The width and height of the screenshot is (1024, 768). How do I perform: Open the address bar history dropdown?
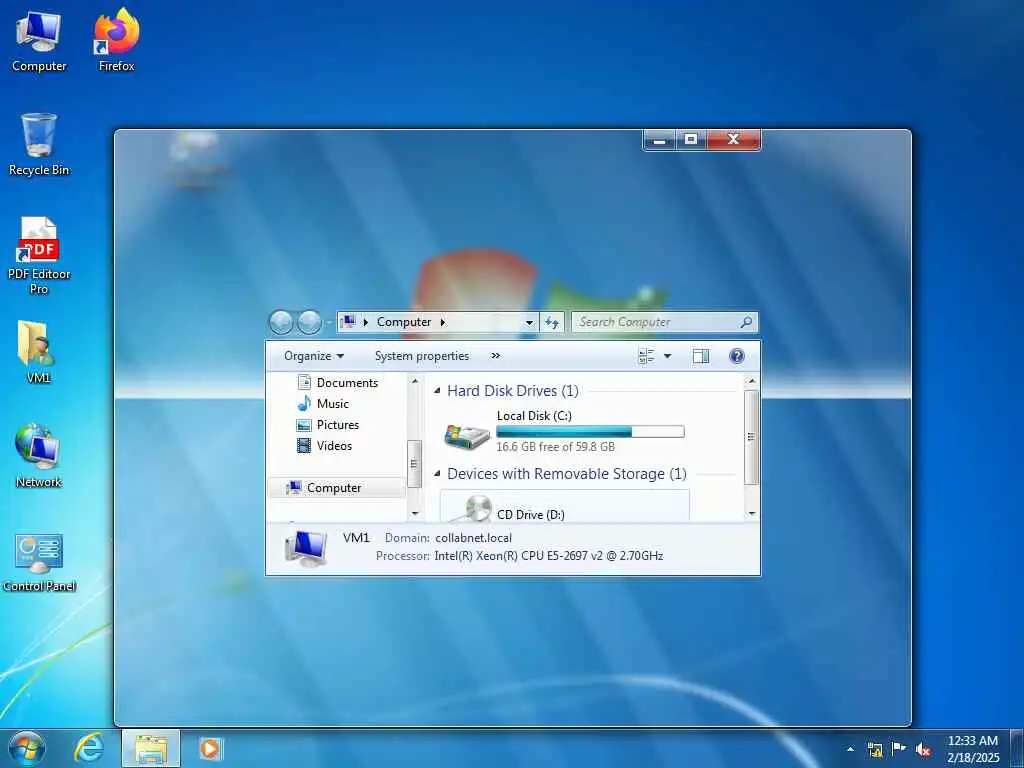(x=530, y=322)
